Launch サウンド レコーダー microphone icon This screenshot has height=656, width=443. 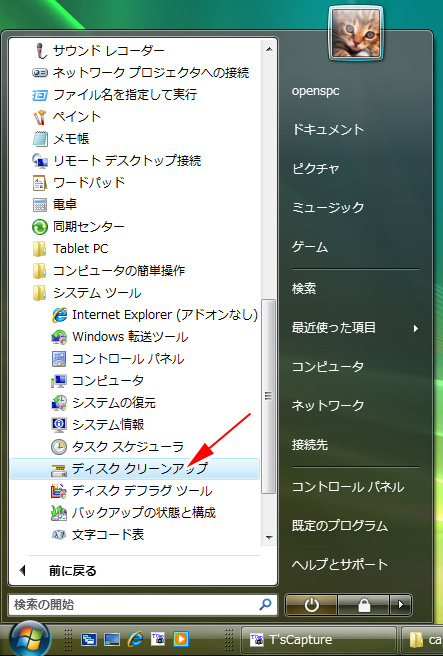point(41,51)
